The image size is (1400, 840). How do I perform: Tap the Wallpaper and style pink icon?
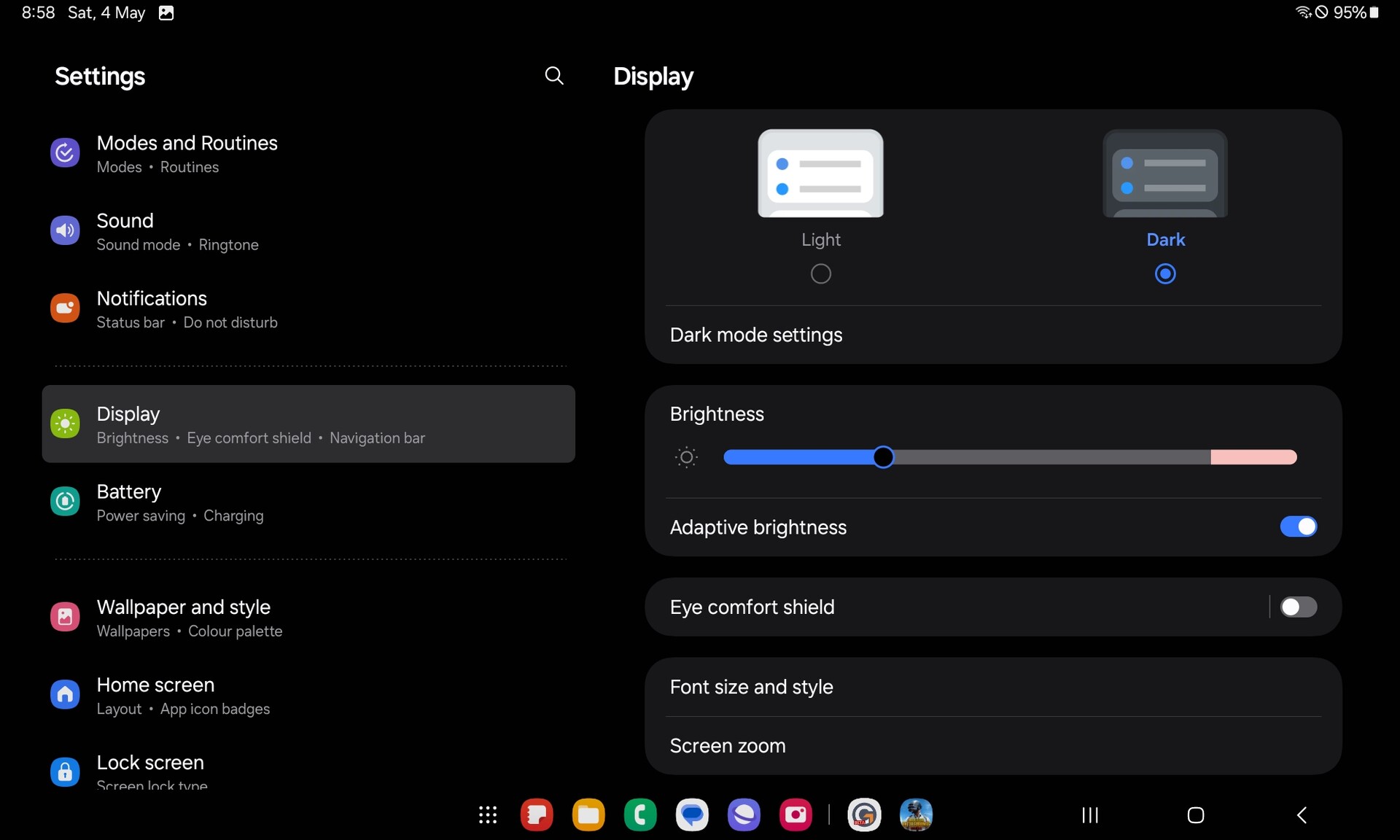(x=65, y=617)
